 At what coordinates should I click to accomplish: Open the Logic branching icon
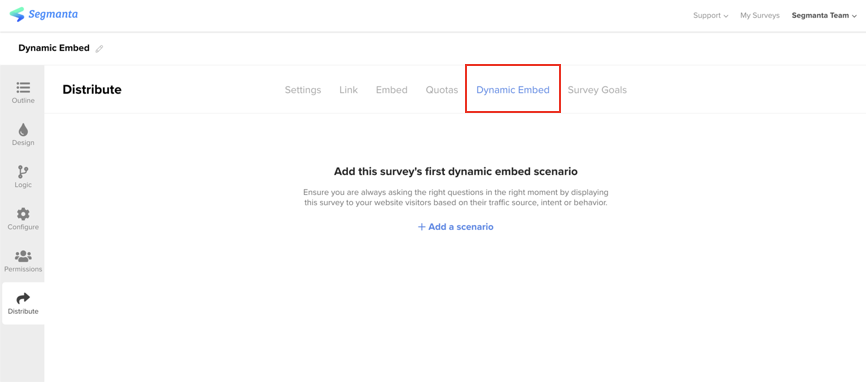pyautogui.click(x=23, y=172)
